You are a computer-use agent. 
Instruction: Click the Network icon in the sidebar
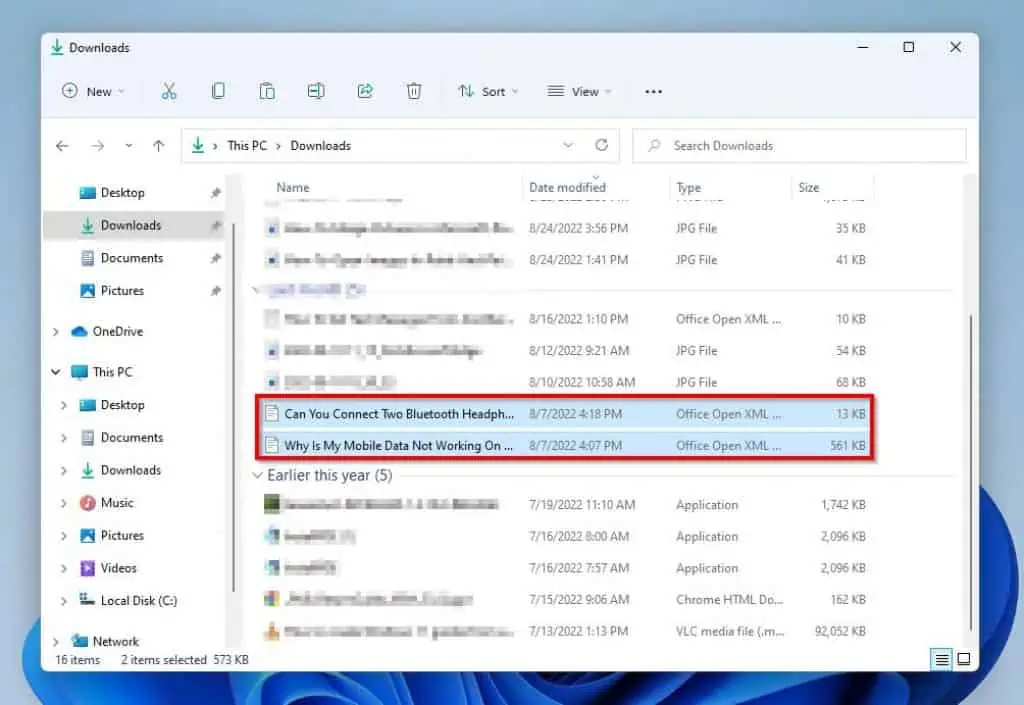80,641
